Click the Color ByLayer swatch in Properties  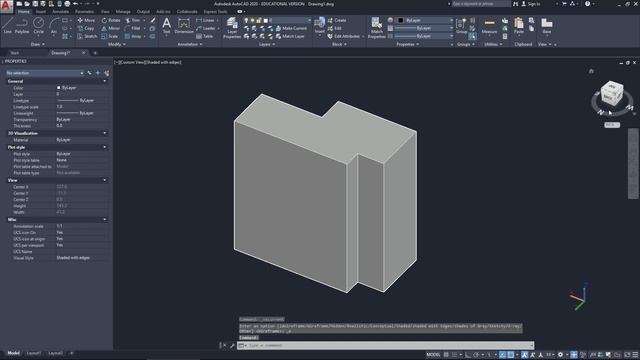point(59,88)
